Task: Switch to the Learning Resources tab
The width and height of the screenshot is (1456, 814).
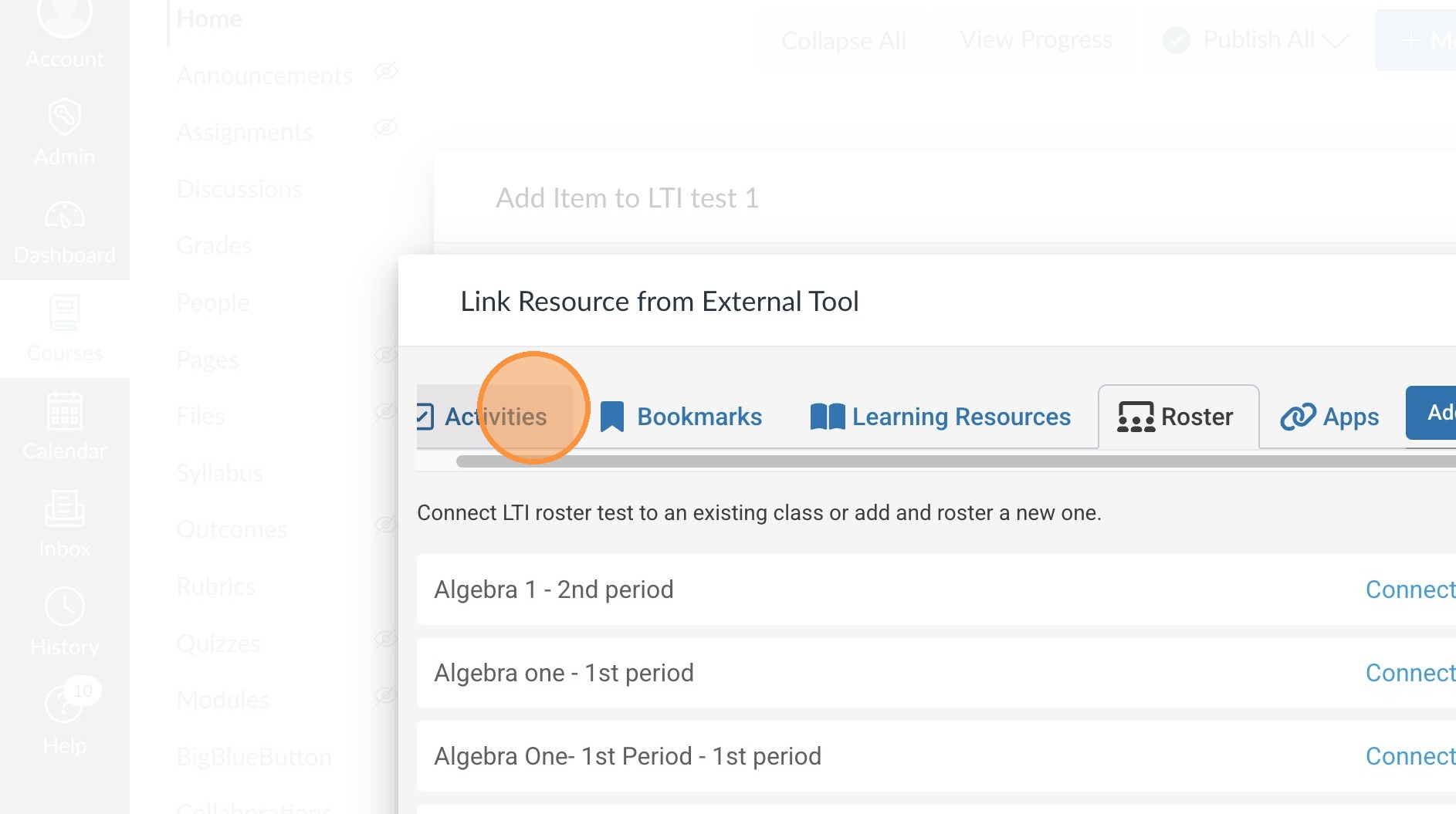Action: tap(940, 417)
